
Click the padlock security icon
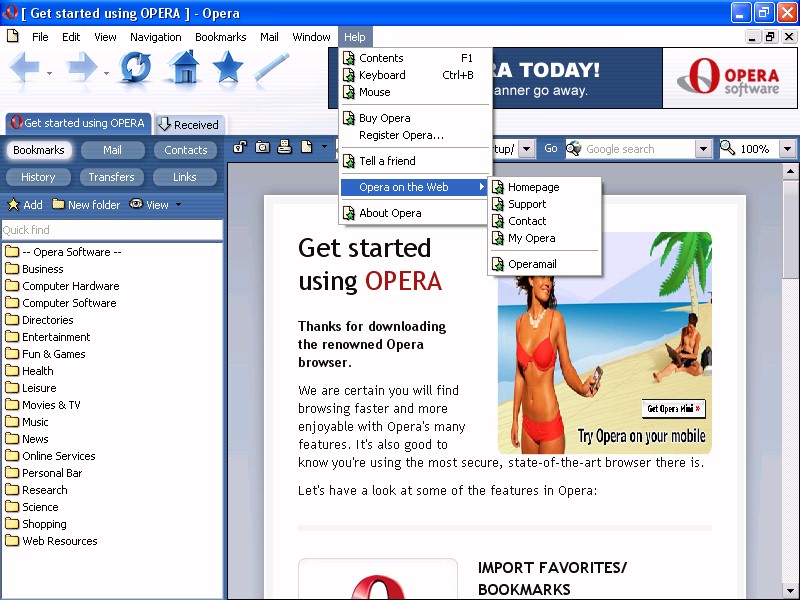pos(240,148)
